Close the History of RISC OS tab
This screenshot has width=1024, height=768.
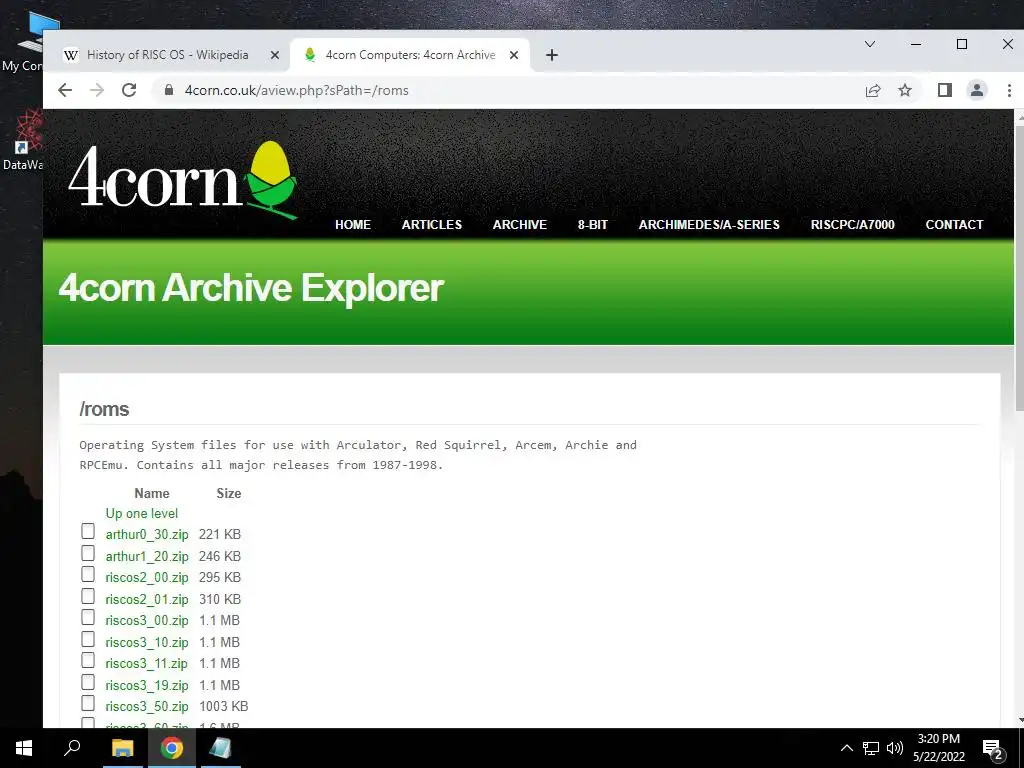coord(275,55)
